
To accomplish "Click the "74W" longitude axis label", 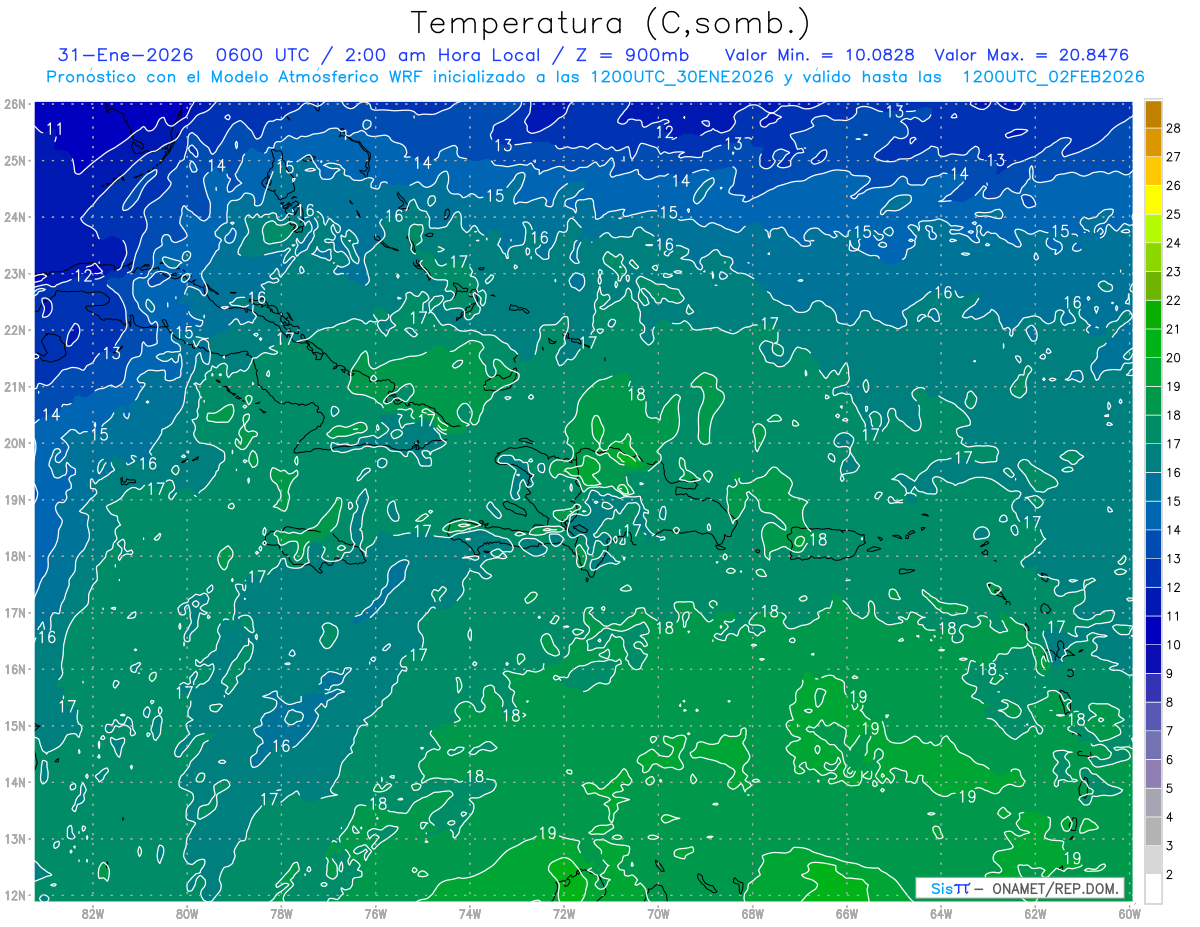I will click(470, 913).
